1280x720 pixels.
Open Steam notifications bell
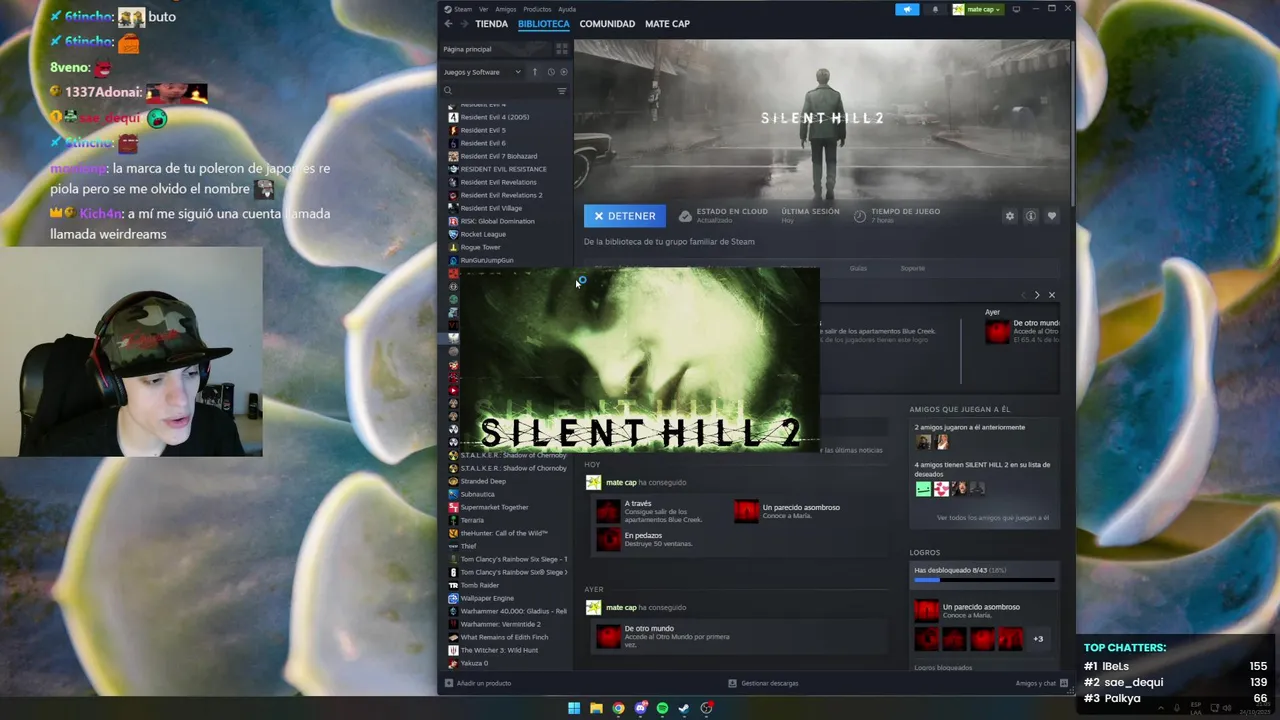point(936,9)
